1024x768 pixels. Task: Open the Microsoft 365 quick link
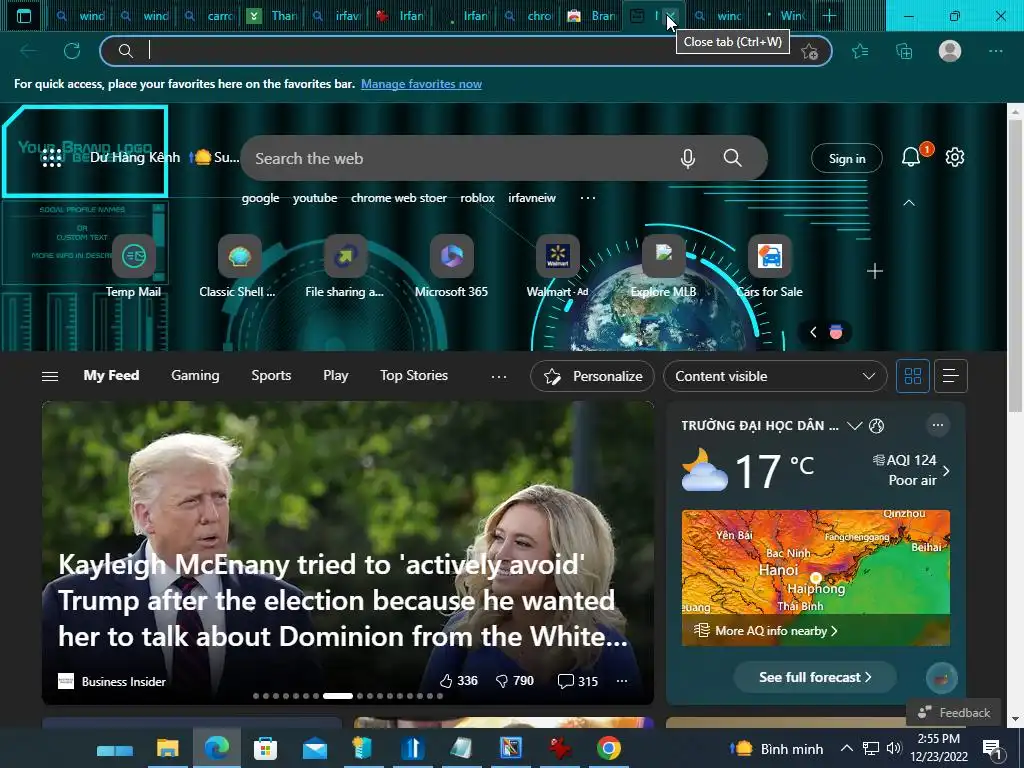[x=451, y=267]
